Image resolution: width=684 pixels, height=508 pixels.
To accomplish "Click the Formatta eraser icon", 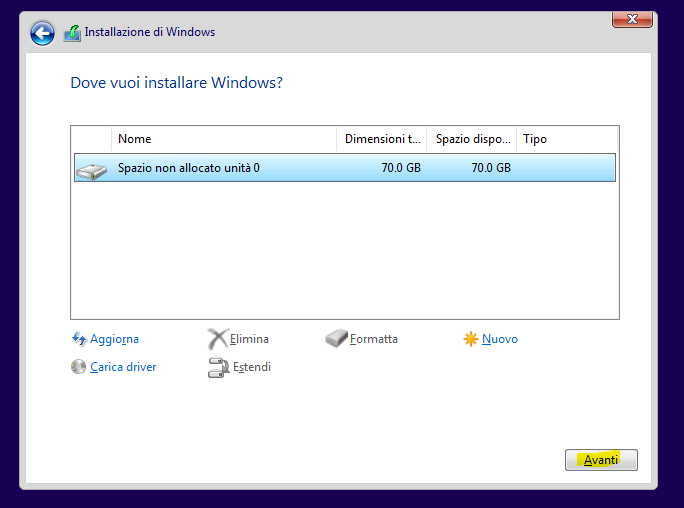I will coord(336,338).
